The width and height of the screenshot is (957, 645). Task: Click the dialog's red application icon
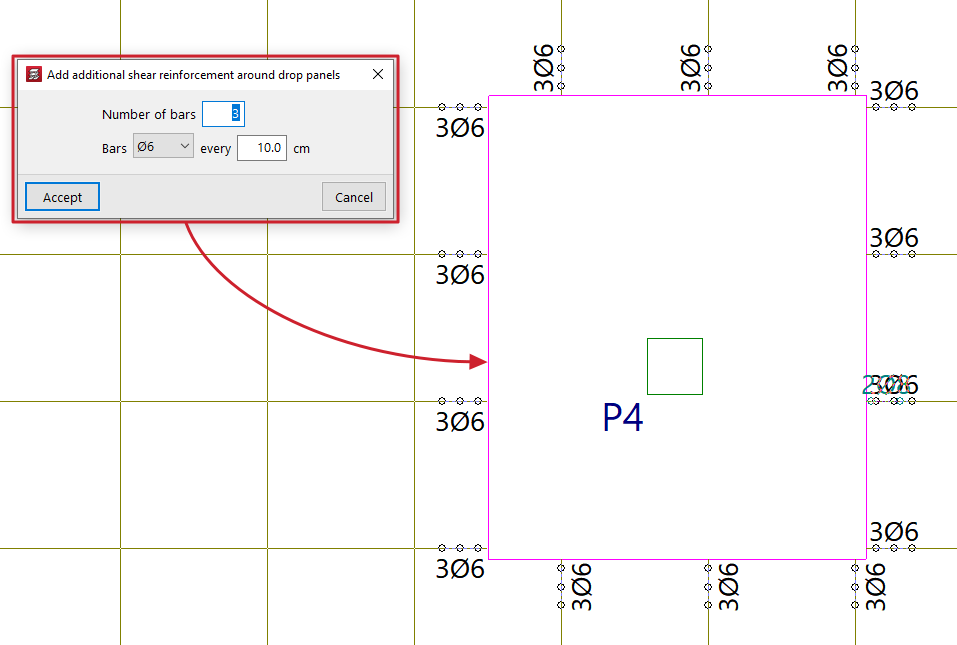click(34, 74)
